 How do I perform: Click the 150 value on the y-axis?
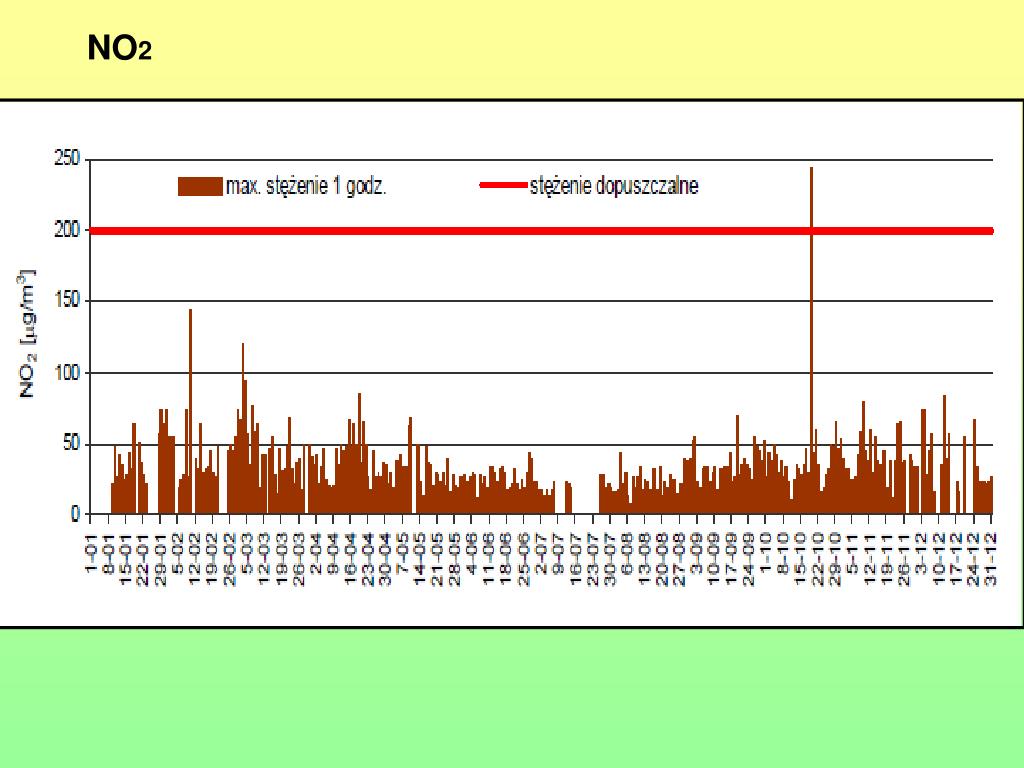click(66, 301)
